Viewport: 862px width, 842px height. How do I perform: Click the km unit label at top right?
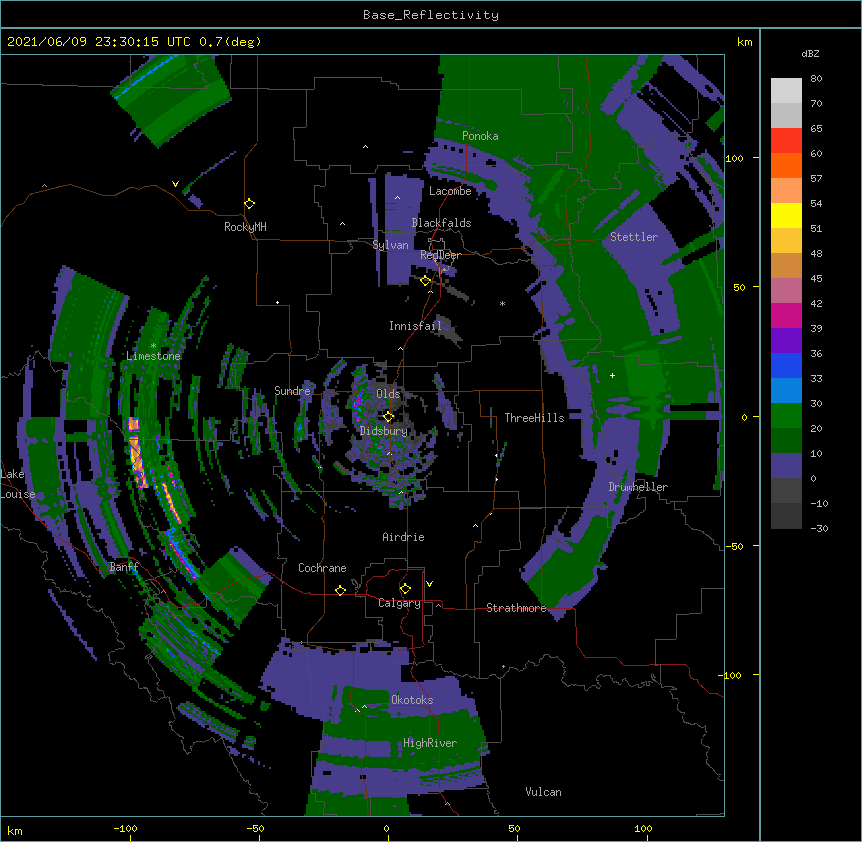tap(744, 42)
